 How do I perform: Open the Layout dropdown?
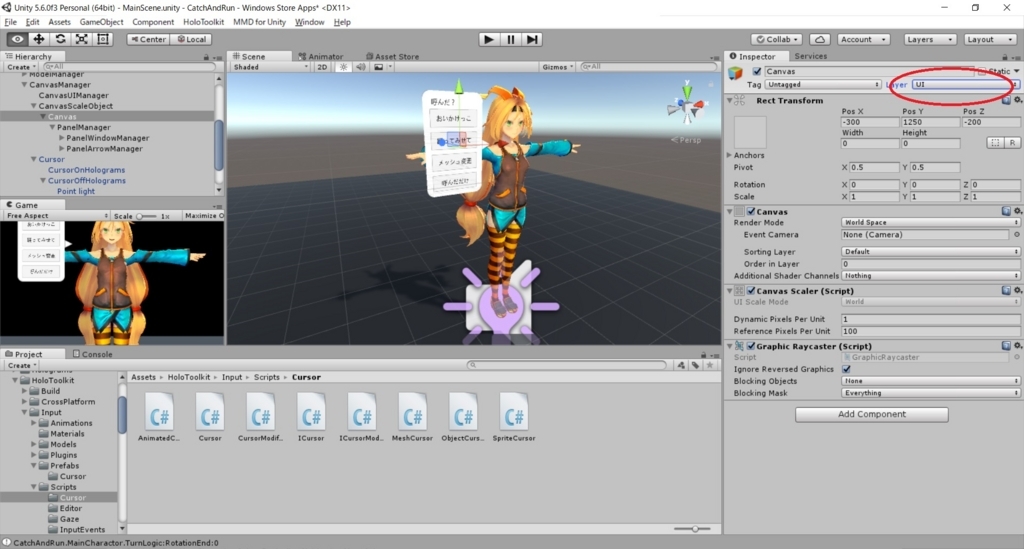989,39
